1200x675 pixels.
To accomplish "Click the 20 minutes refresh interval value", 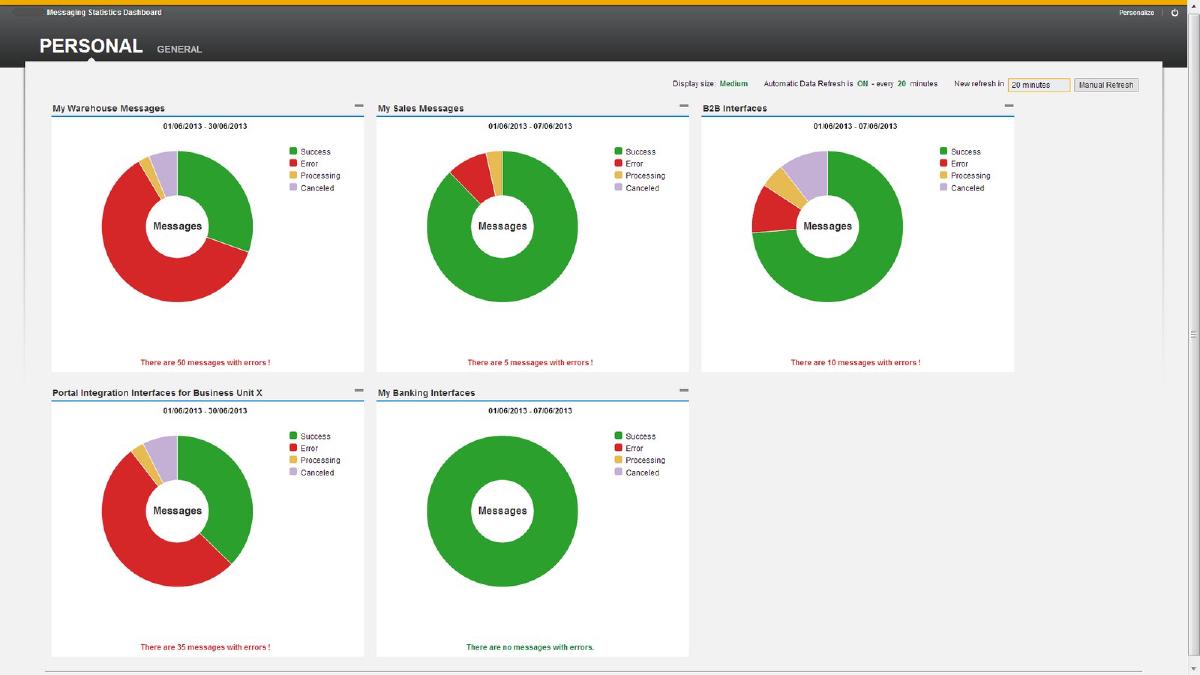I will click(x=901, y=84).
